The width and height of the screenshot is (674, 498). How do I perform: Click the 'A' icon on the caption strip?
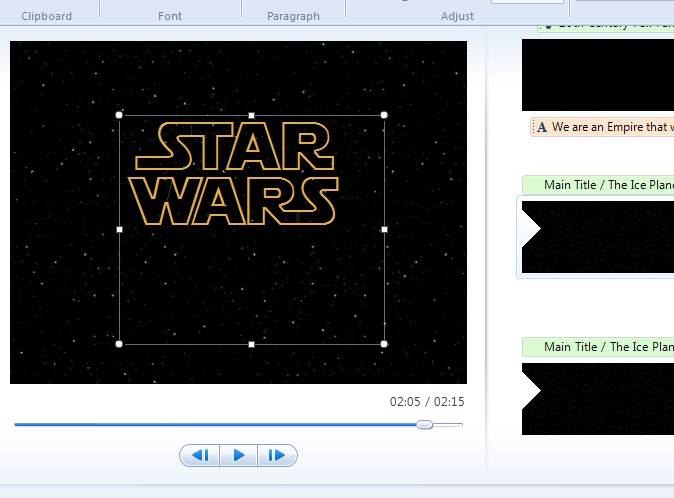click(x=542, y=128)
